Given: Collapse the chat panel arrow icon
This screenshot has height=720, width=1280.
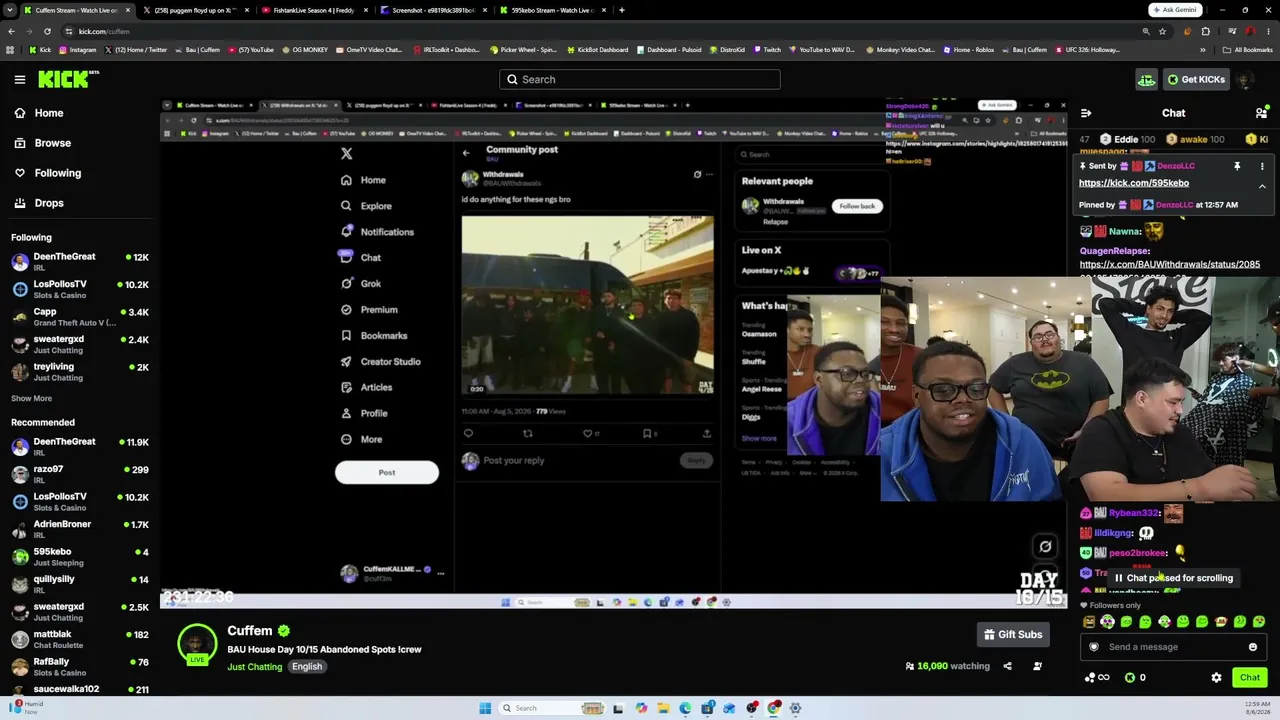Looking at the screenshot, I should pyautogui.click(x=1086, y=113).
